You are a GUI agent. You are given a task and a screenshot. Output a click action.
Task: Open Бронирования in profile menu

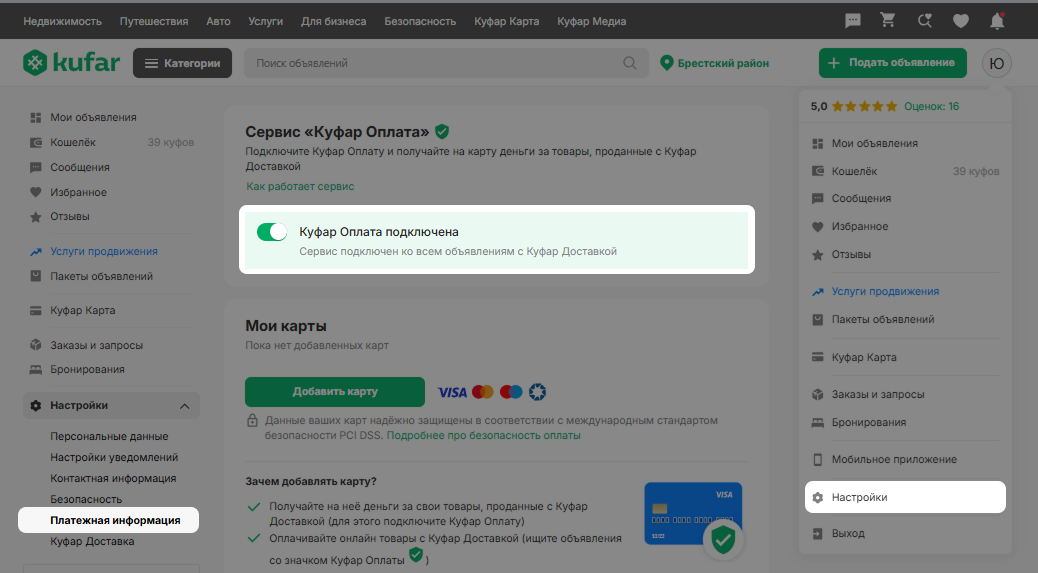click(869, 423)
